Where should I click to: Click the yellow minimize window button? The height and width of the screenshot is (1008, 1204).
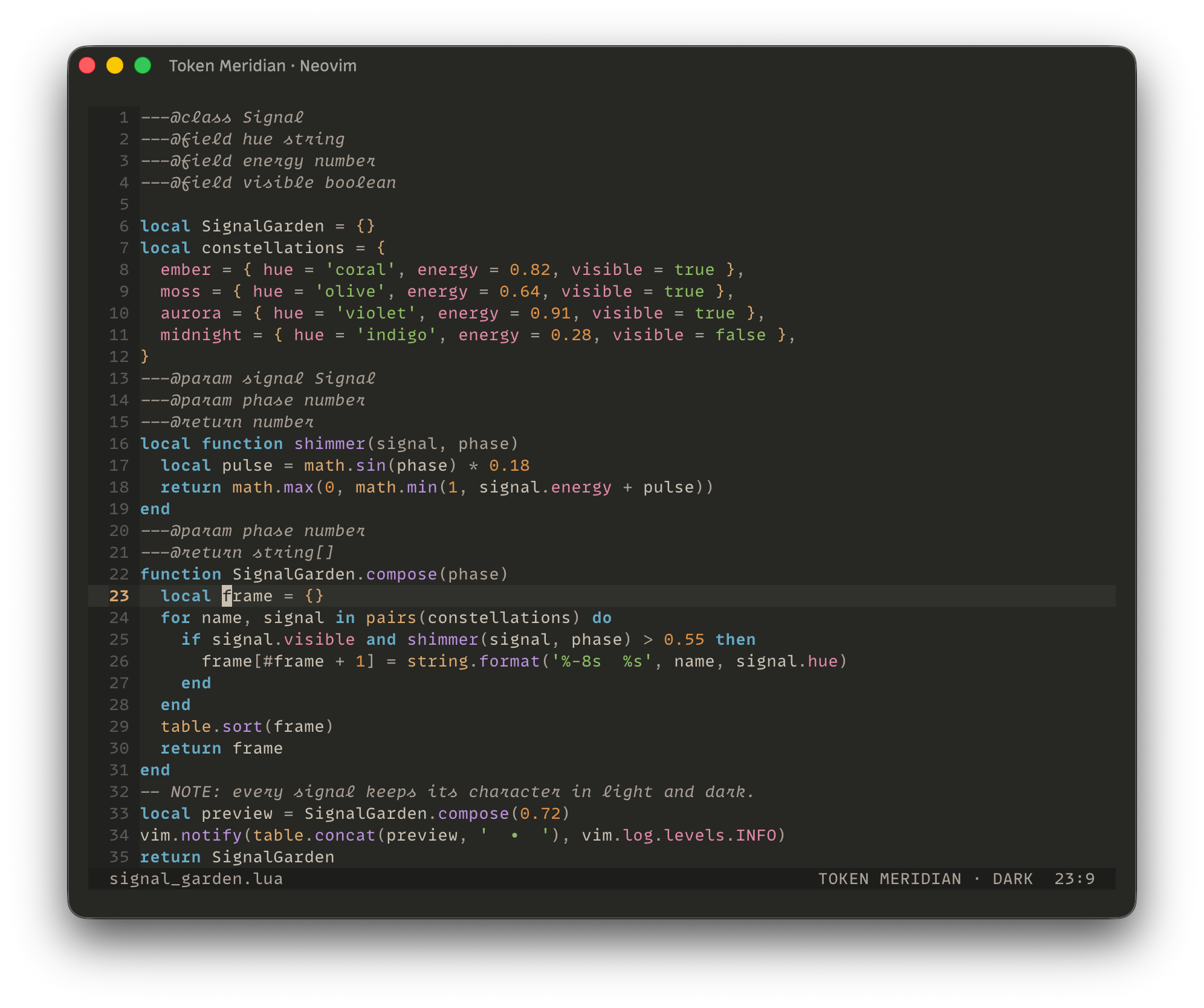[115, 65]
